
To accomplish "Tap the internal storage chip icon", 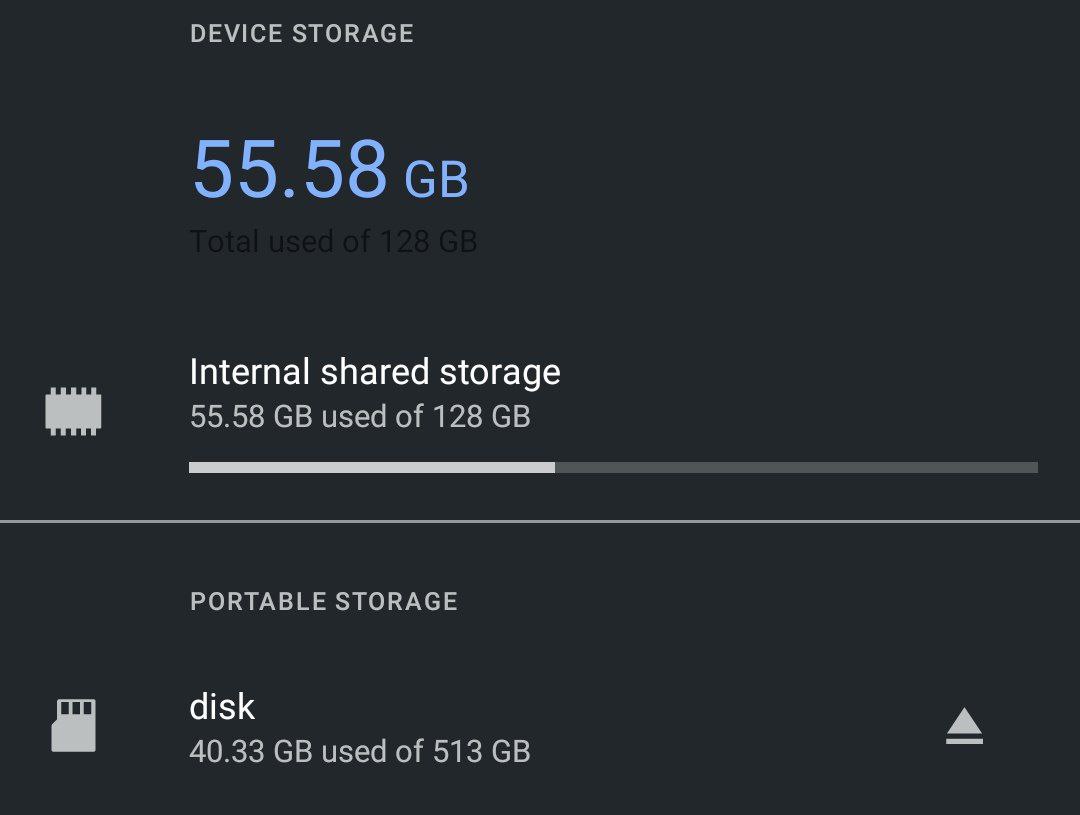I will (73, 411).
